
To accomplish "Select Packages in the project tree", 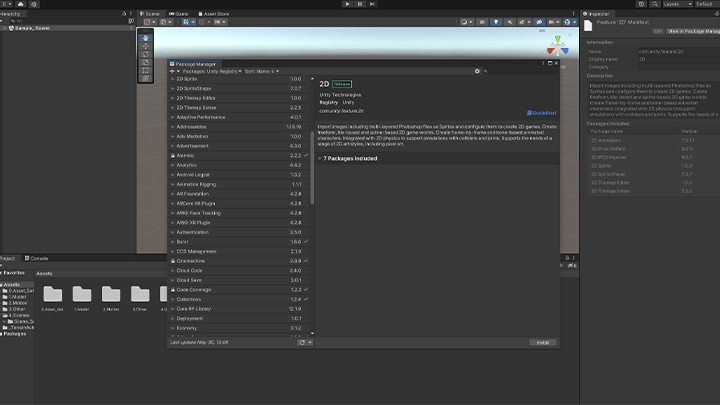I will [x=14, y=334].
